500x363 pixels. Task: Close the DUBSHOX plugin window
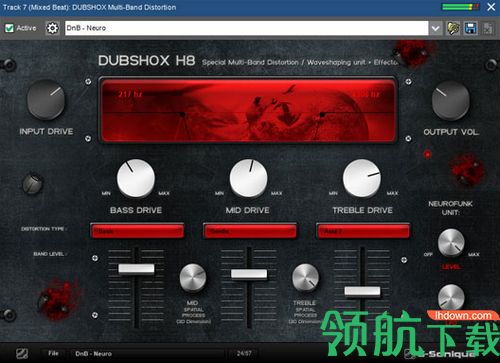click(x=491, y=7)
